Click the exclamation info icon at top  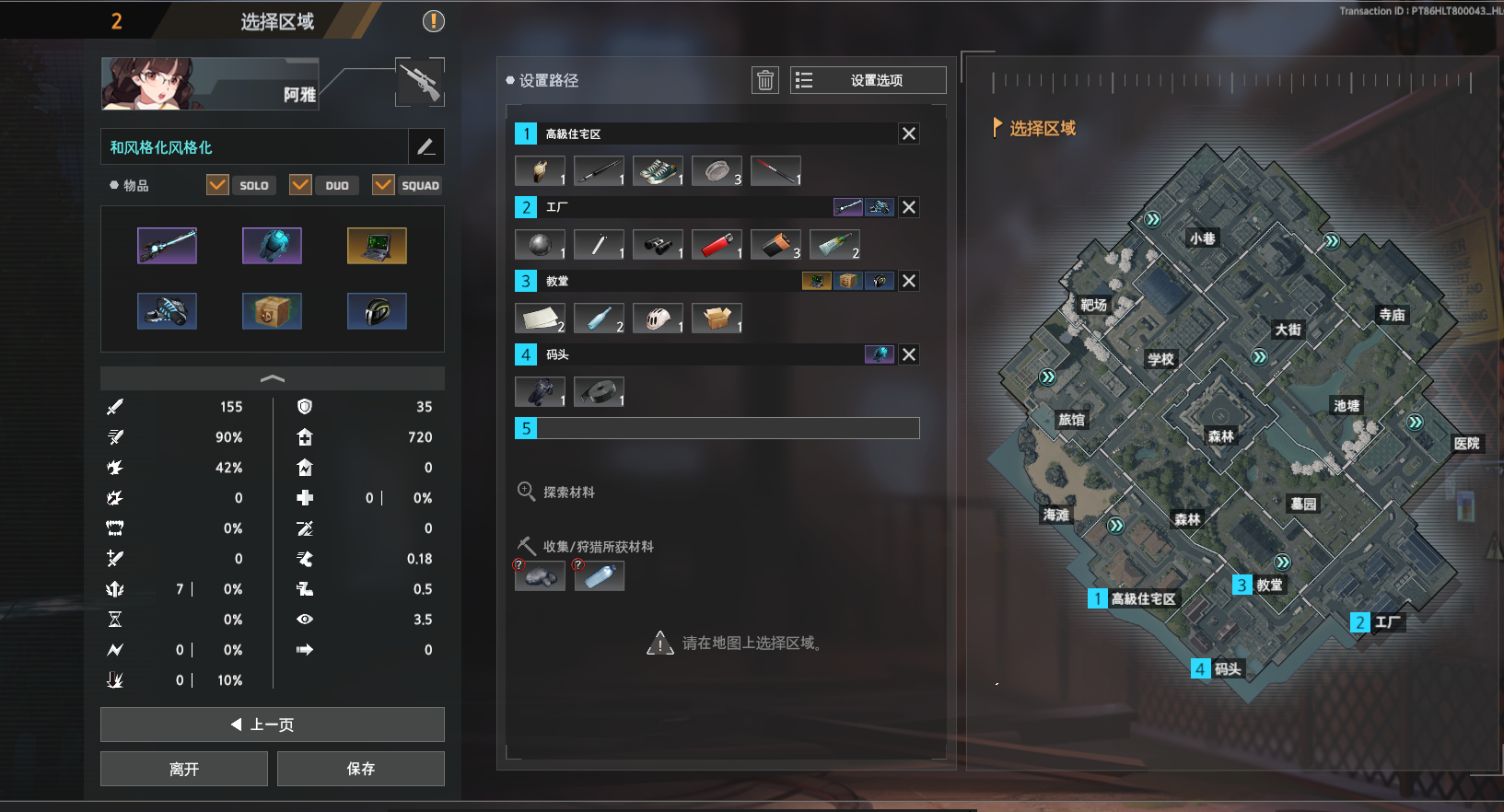coord(433,21)
